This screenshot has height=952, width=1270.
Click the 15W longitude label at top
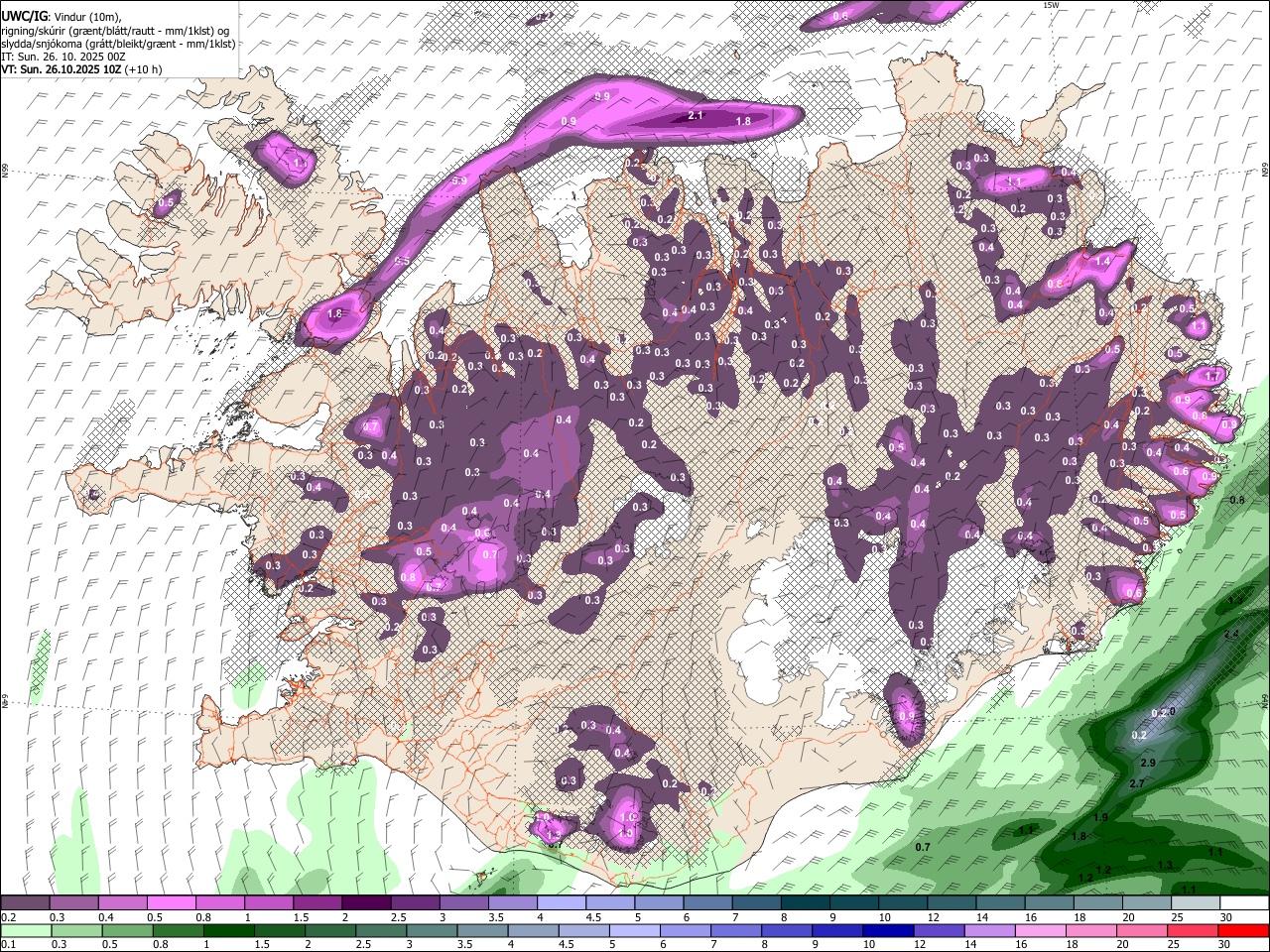pyautogui.click(x=1051, y=5)
